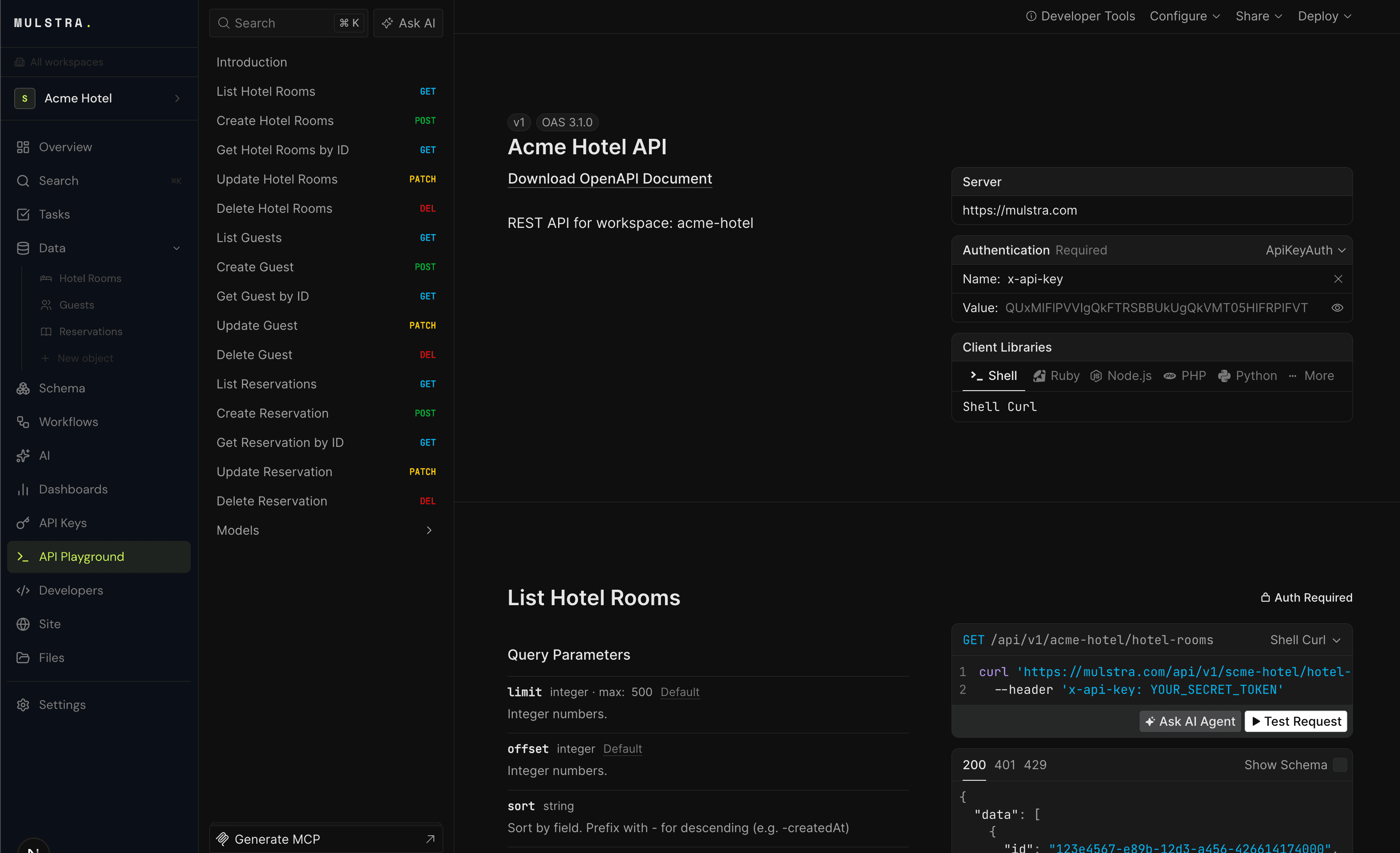
Task: Open the More client libraries menu
Action: pos(1312,376)
